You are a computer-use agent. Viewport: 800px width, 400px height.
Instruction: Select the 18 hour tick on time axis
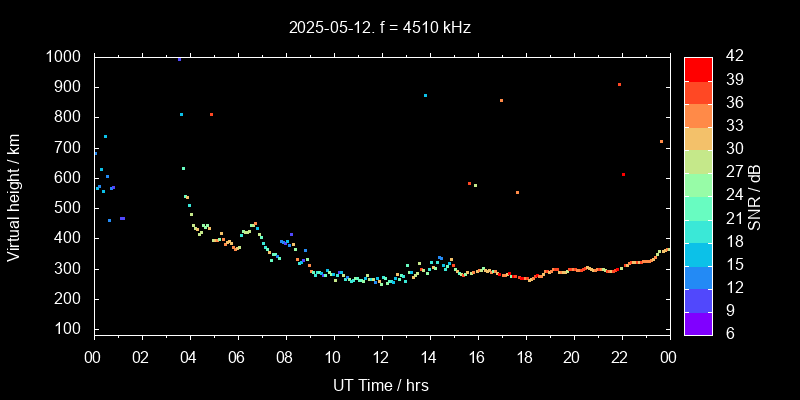[x=525, y=357]
